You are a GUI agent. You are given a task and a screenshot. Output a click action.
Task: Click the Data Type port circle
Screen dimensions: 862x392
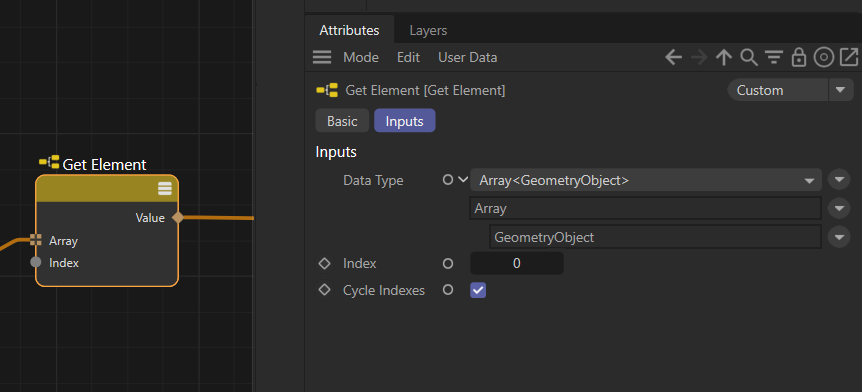point(447,180)
